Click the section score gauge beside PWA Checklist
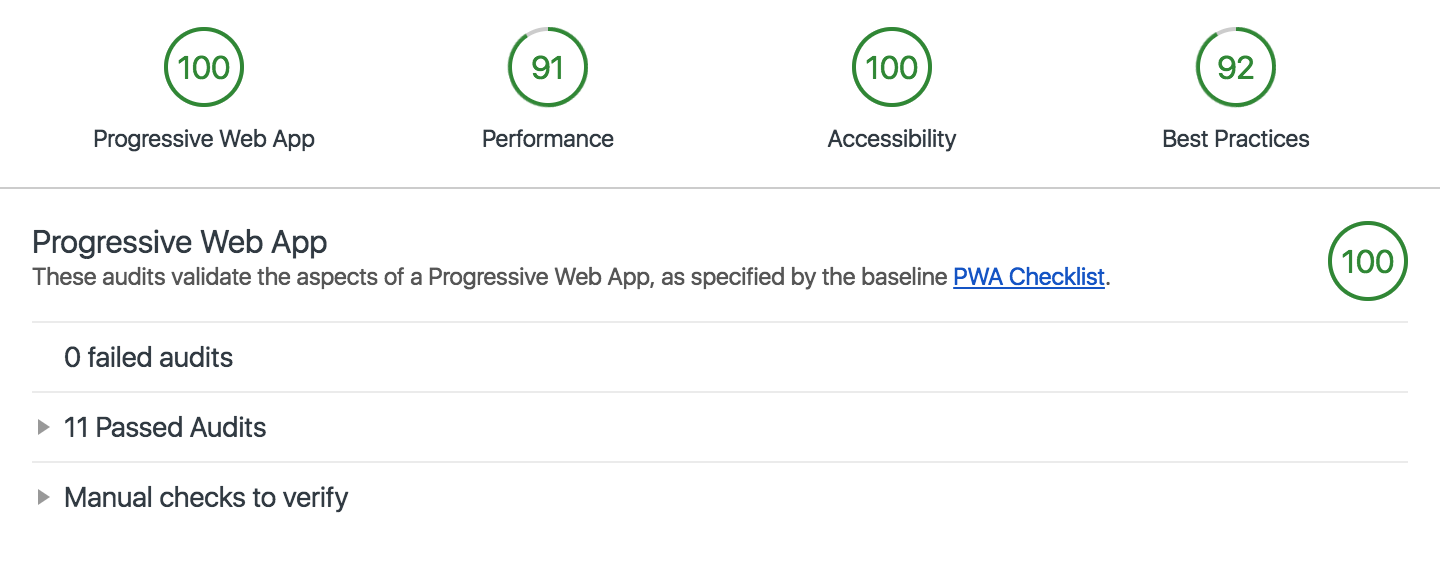The height and width of the screenshot is (561, 1445). tap(1367, 261)
